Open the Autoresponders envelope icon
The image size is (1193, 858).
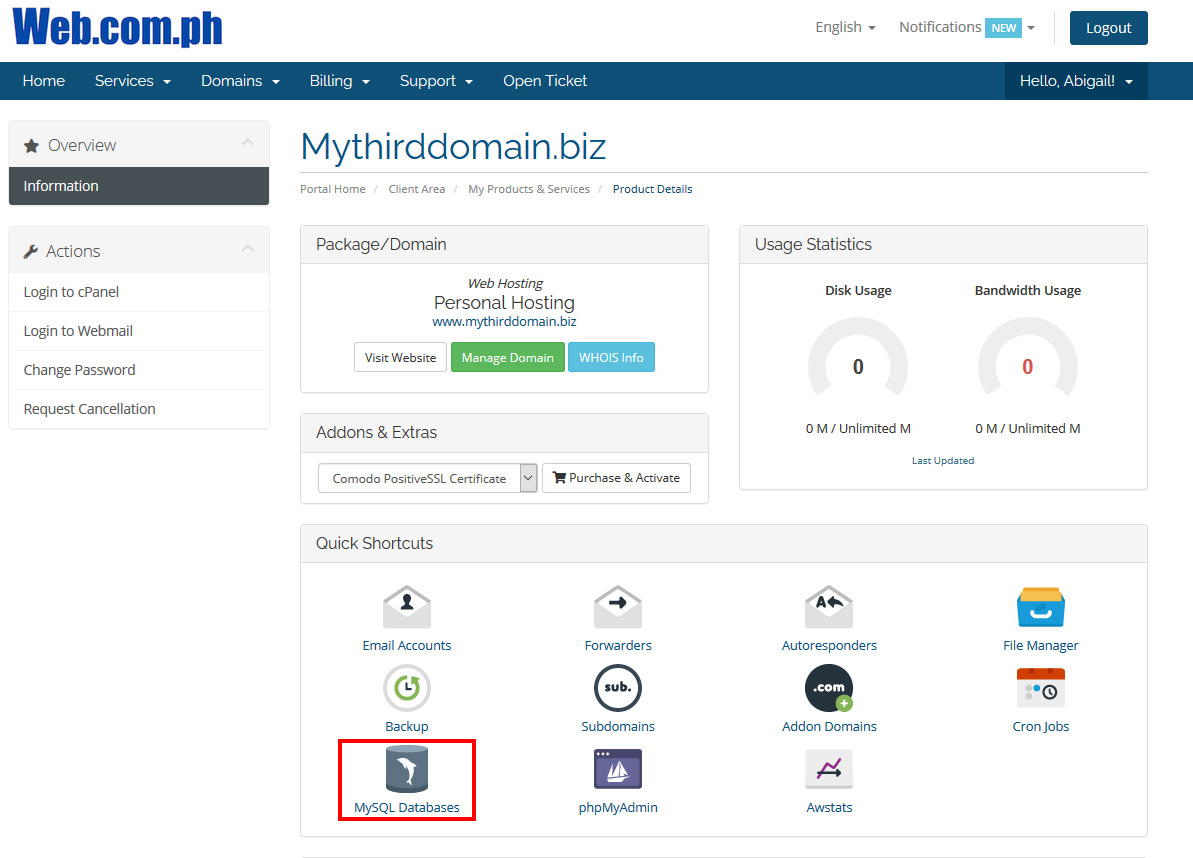829,607
